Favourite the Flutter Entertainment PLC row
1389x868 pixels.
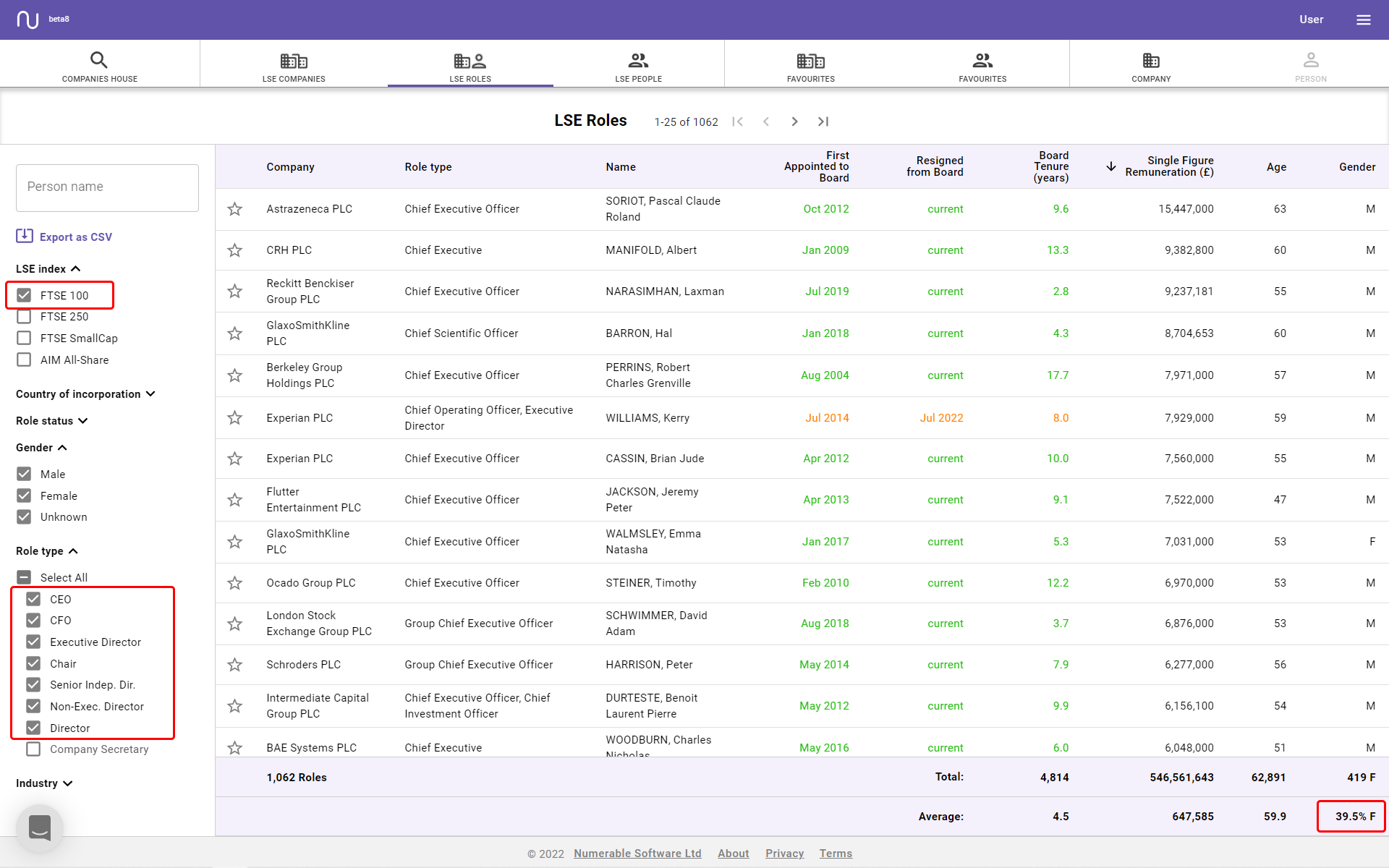tap(234, 500)
